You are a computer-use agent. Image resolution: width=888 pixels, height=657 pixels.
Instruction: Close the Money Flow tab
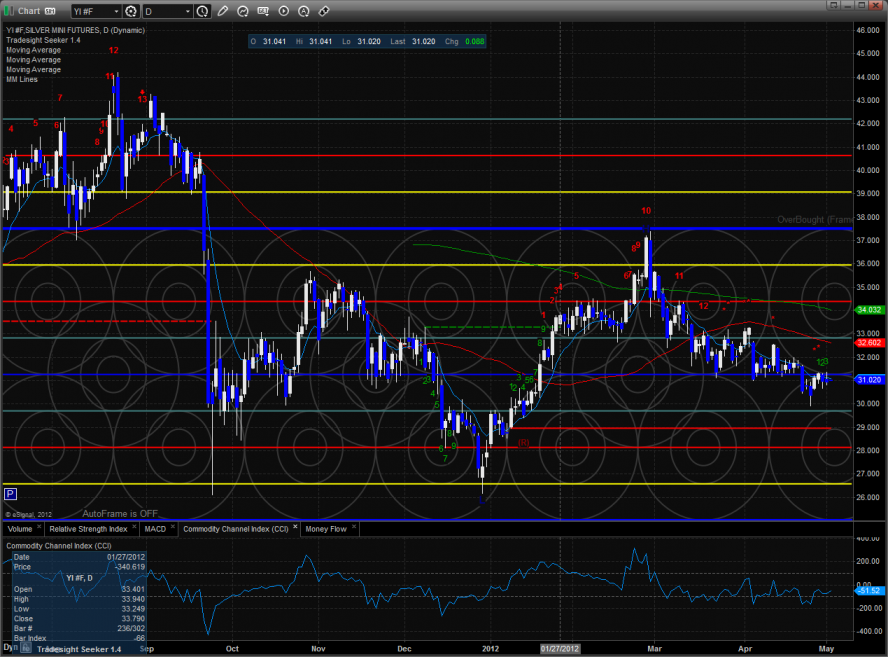pyautogui.click(x=354, y=527)
